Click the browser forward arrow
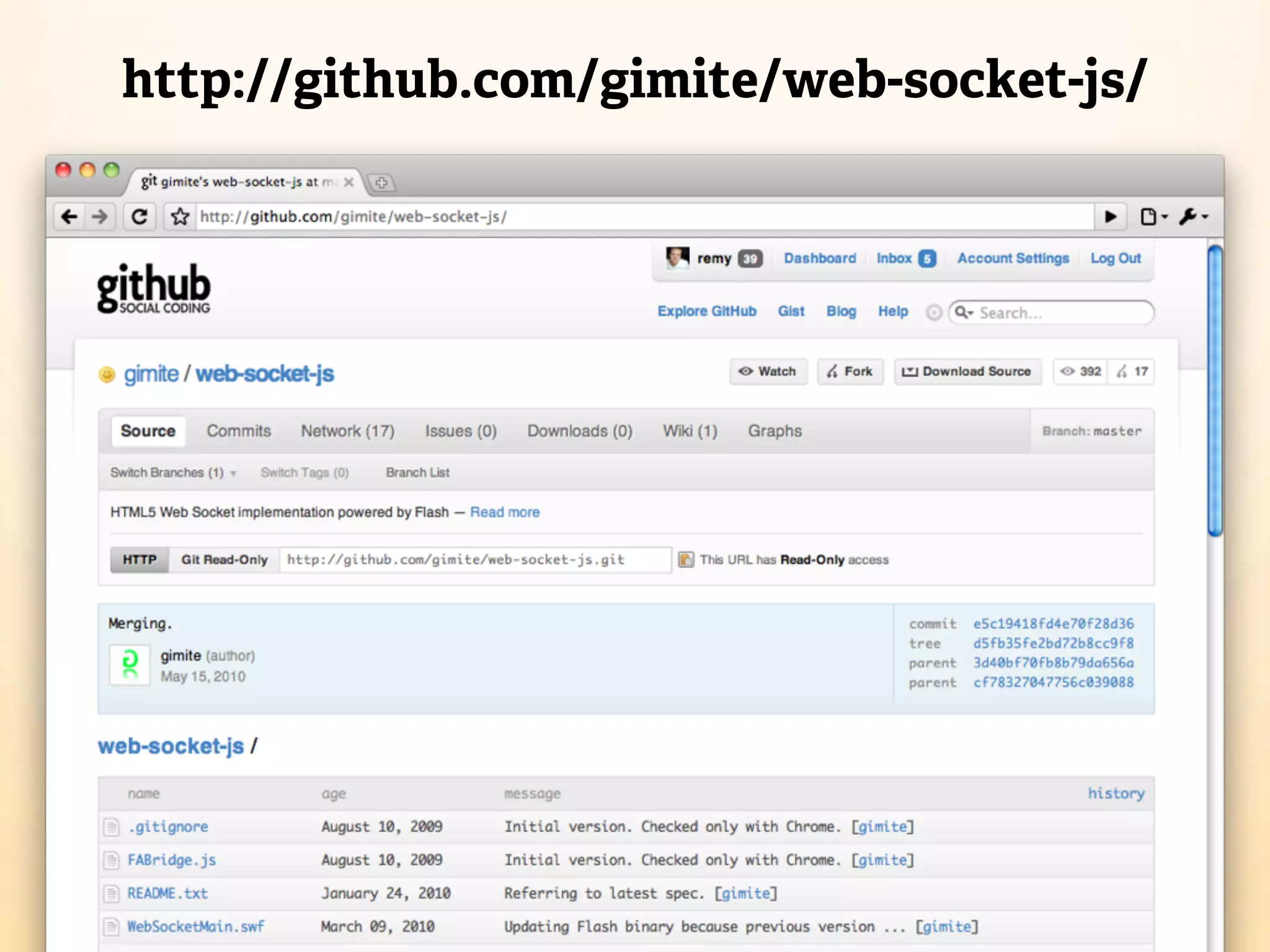 tap(99, 217)
